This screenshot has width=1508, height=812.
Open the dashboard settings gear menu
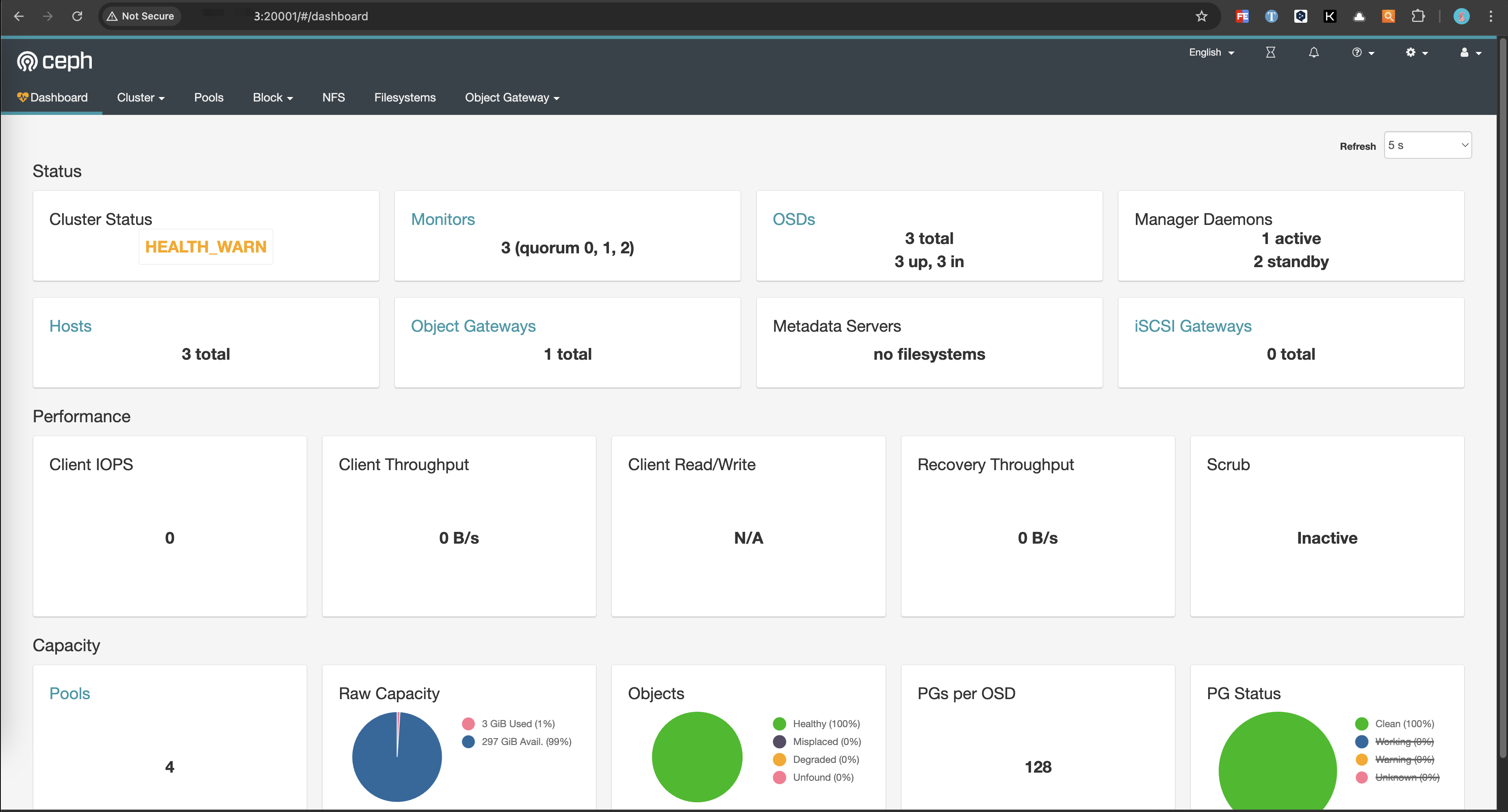point(1417,53)
